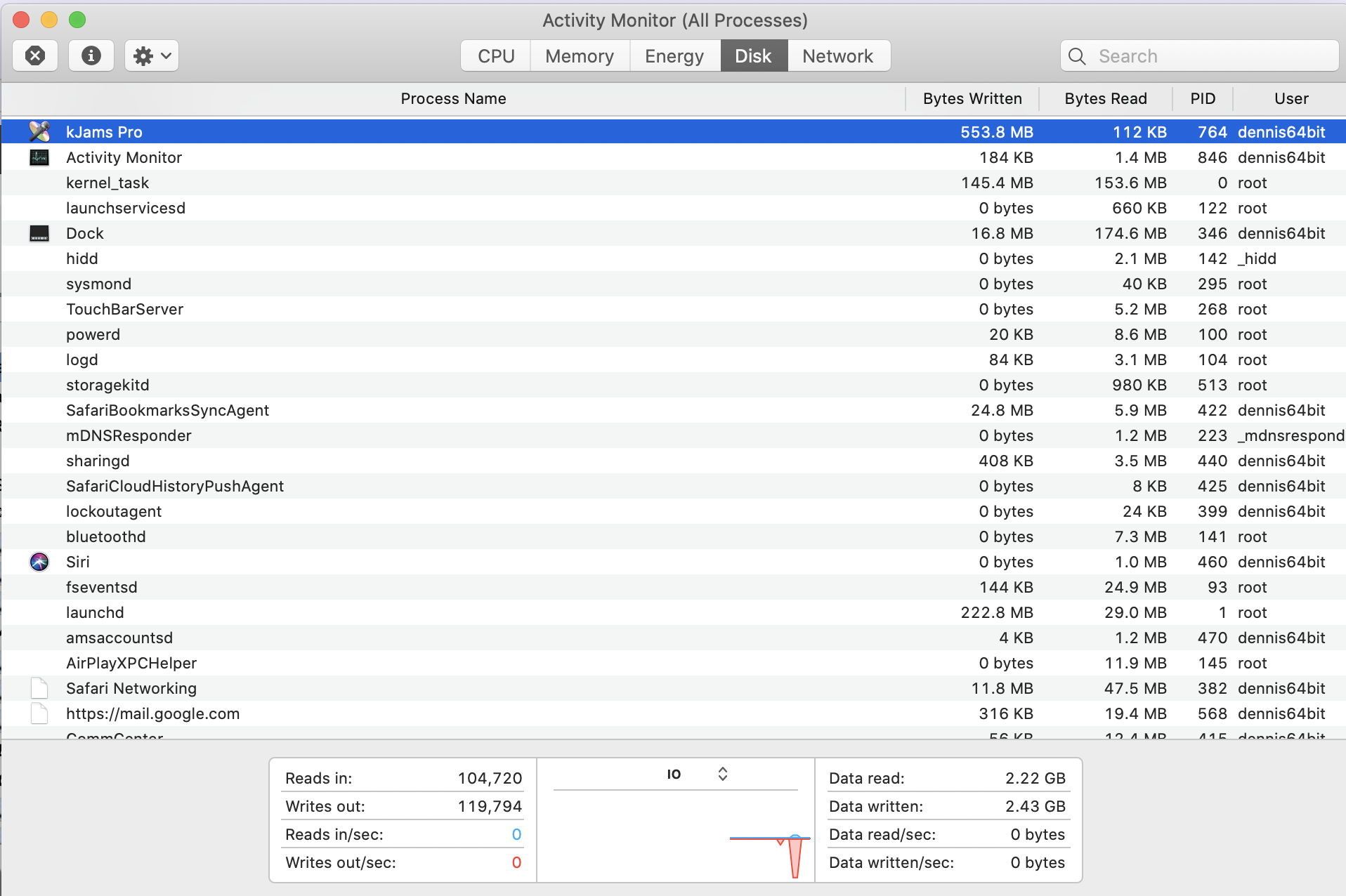Click the Safari Networking document icon
1346x896 pixels.
pos(39,688)
